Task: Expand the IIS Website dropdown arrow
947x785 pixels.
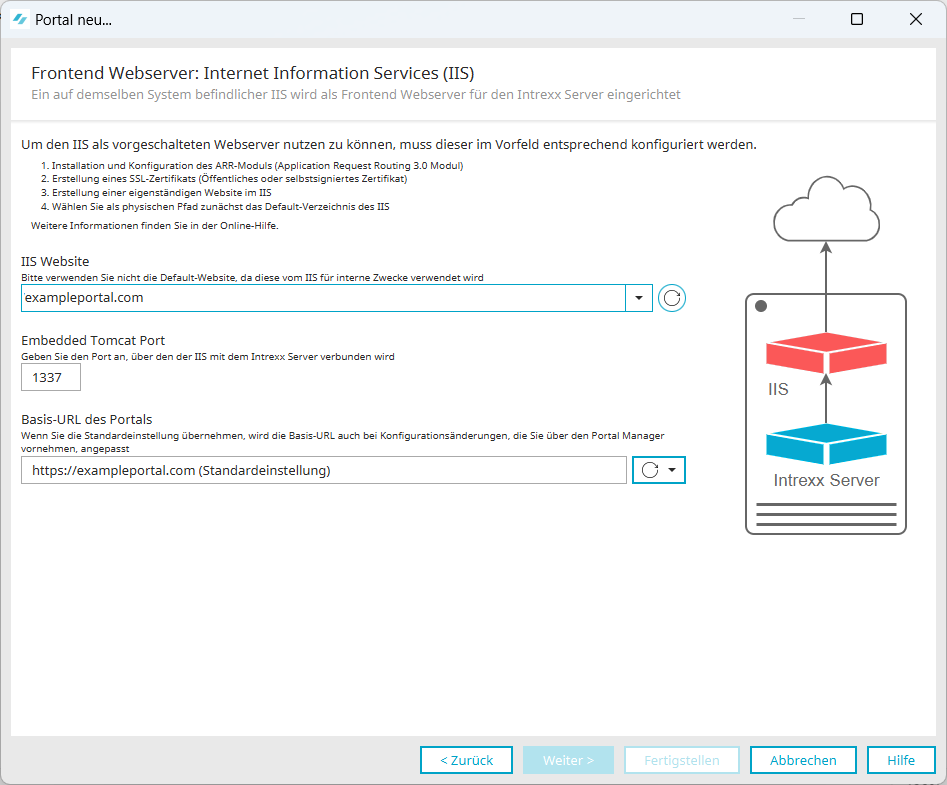Action: (639, 298)
